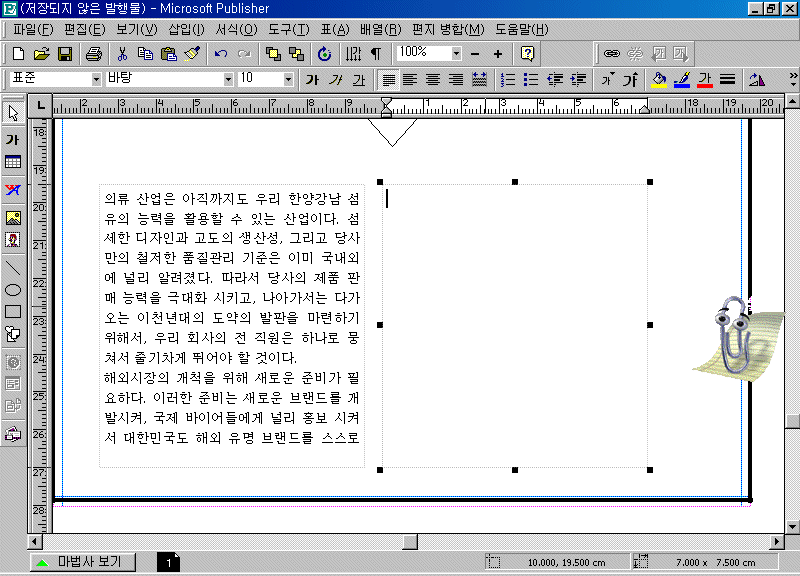Expand the font size dropdown
The height and width of the screenshot is (576, 800).
click(289, 79)
